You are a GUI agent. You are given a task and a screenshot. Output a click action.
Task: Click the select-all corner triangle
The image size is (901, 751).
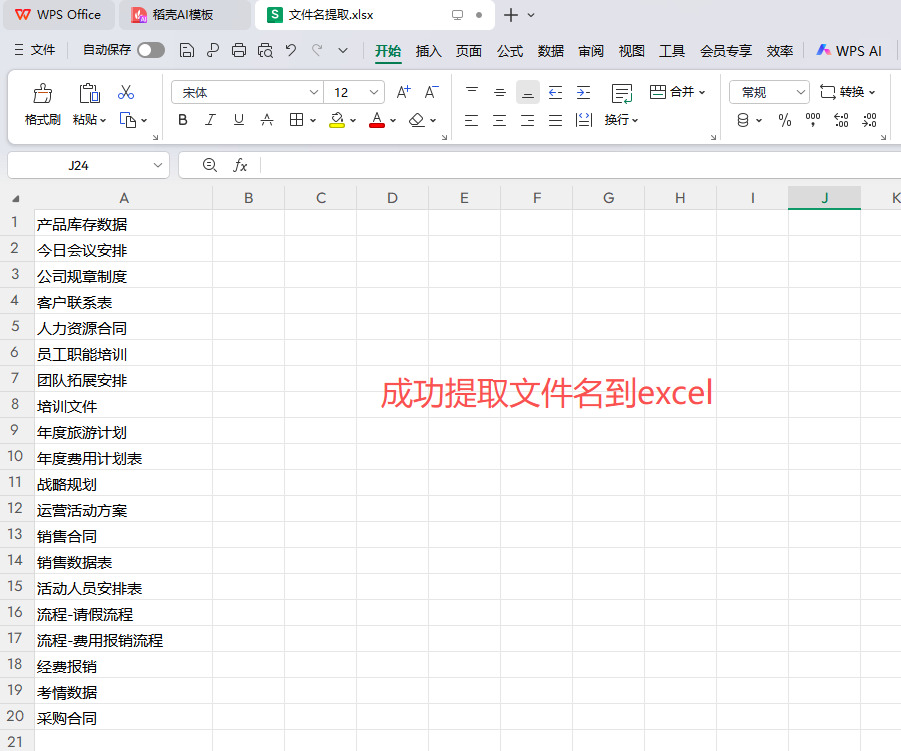pos(16,198)
